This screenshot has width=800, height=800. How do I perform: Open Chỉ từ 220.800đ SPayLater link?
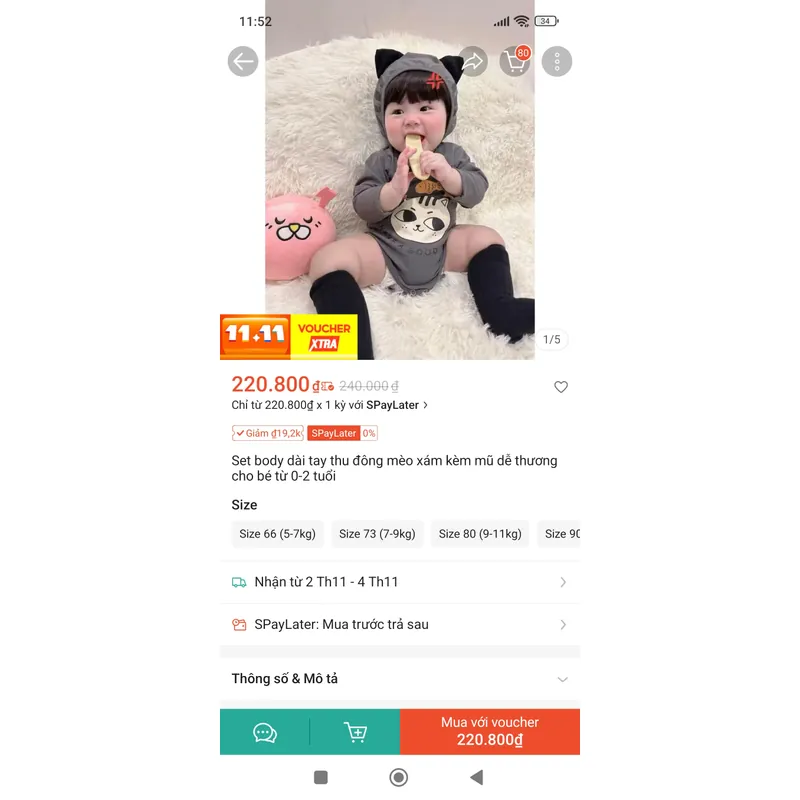(330, 405)
